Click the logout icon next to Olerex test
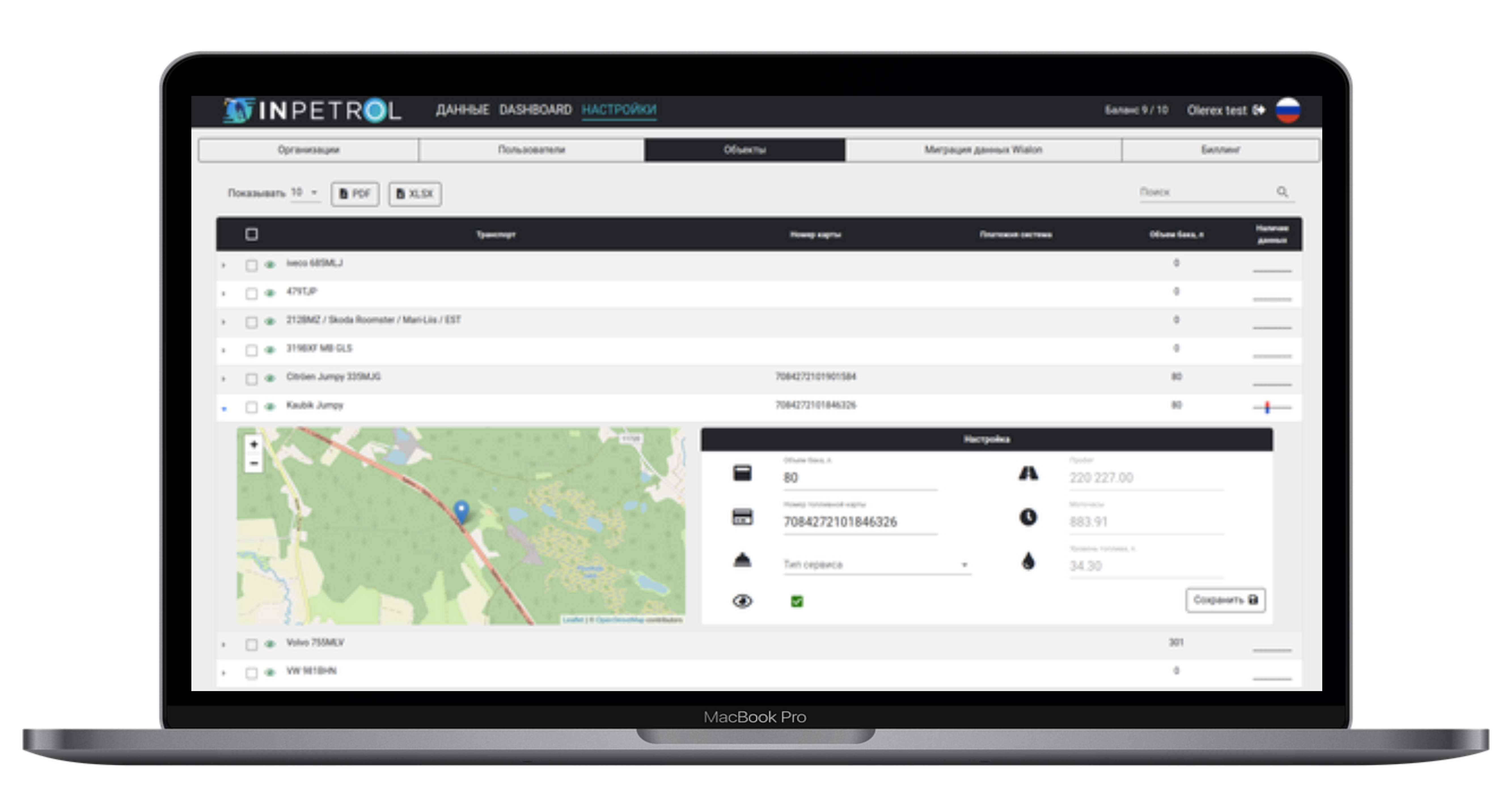This screenshot has width=1512, height=788. pyautogui.click(x=1259, y=110)
